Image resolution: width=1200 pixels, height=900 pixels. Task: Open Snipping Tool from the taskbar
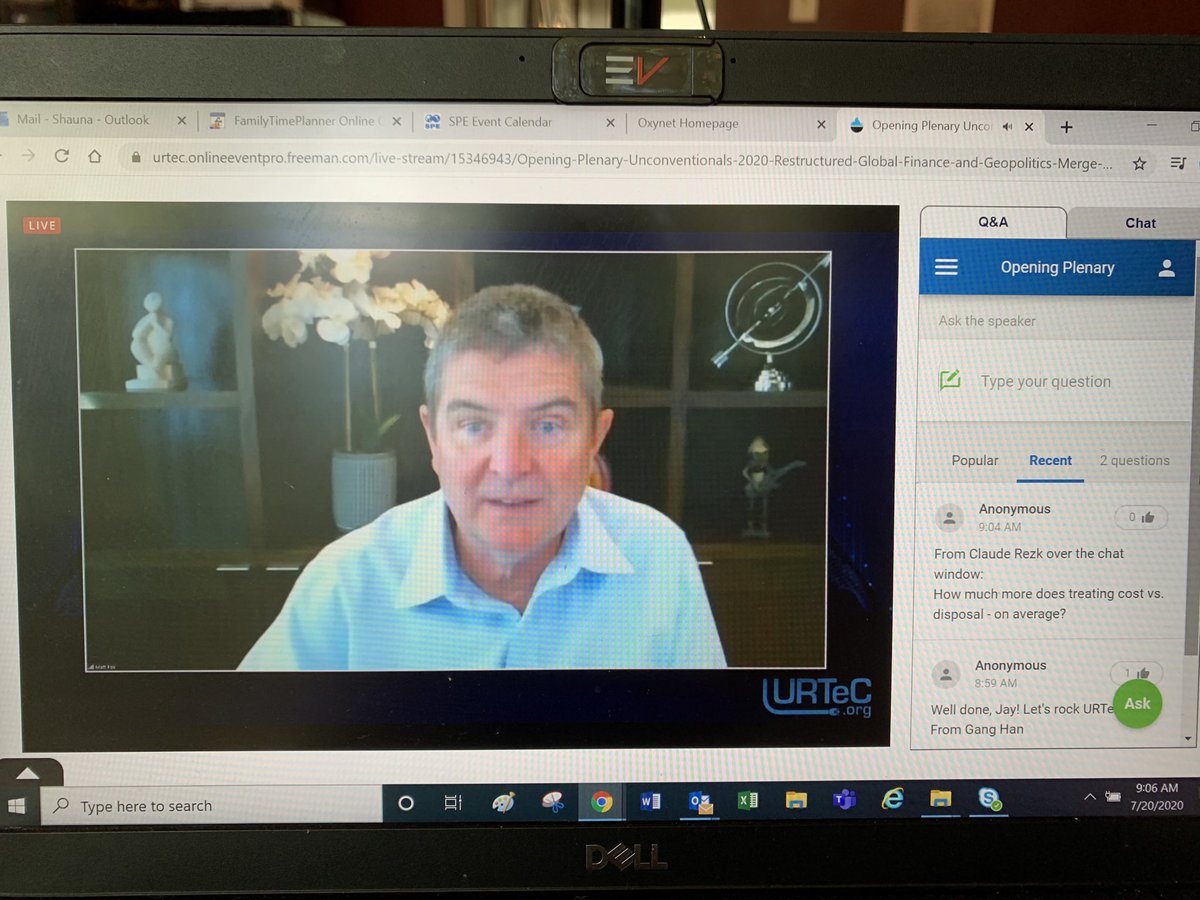552,801
